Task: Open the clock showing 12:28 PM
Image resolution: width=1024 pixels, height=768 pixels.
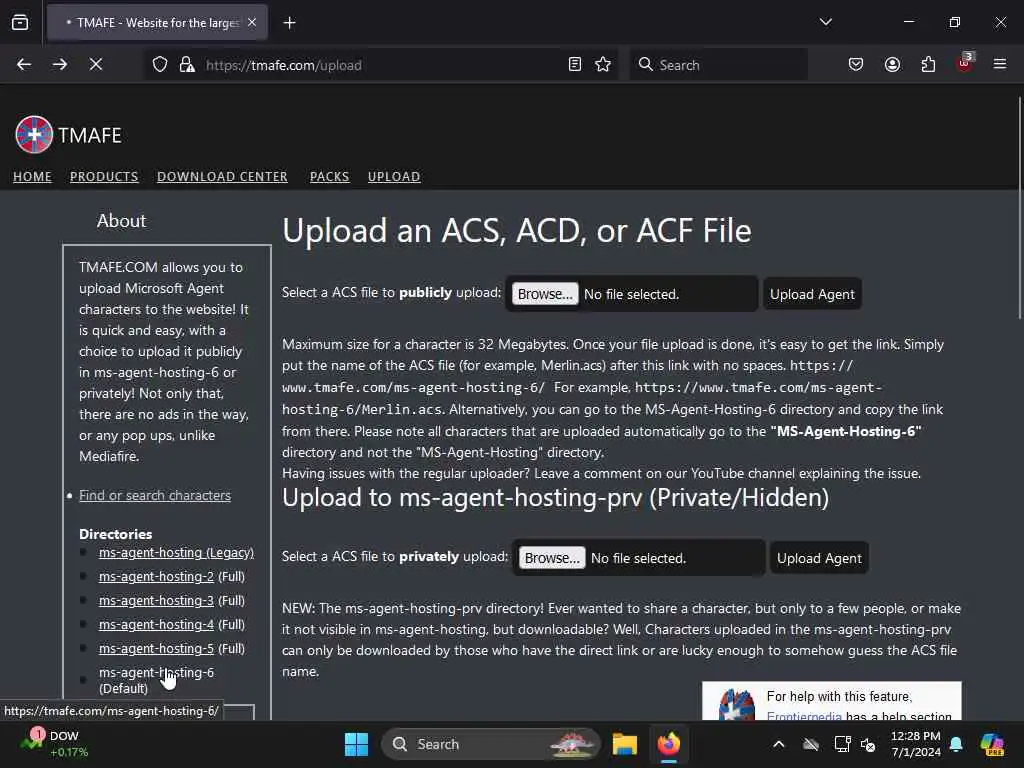Action: pyautogui.click(x=916, y=744)
